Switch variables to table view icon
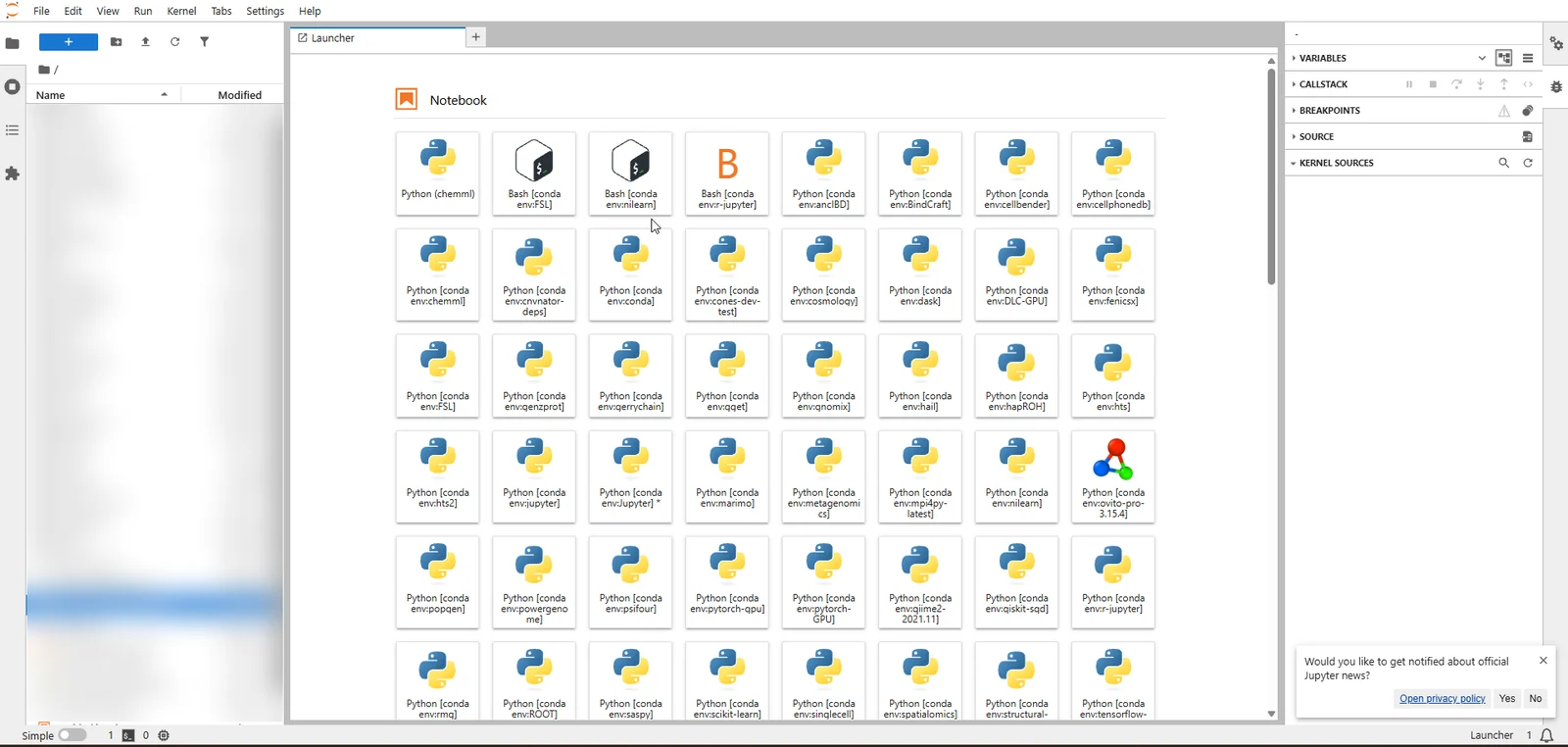The height and width of the screenshot is (747, 1568). click(x=1528, y=58)
